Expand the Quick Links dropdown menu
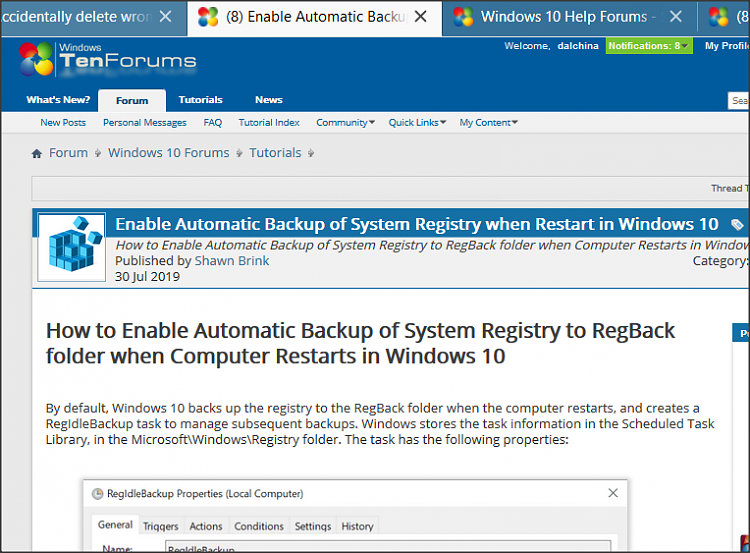 tap(417, 122)
